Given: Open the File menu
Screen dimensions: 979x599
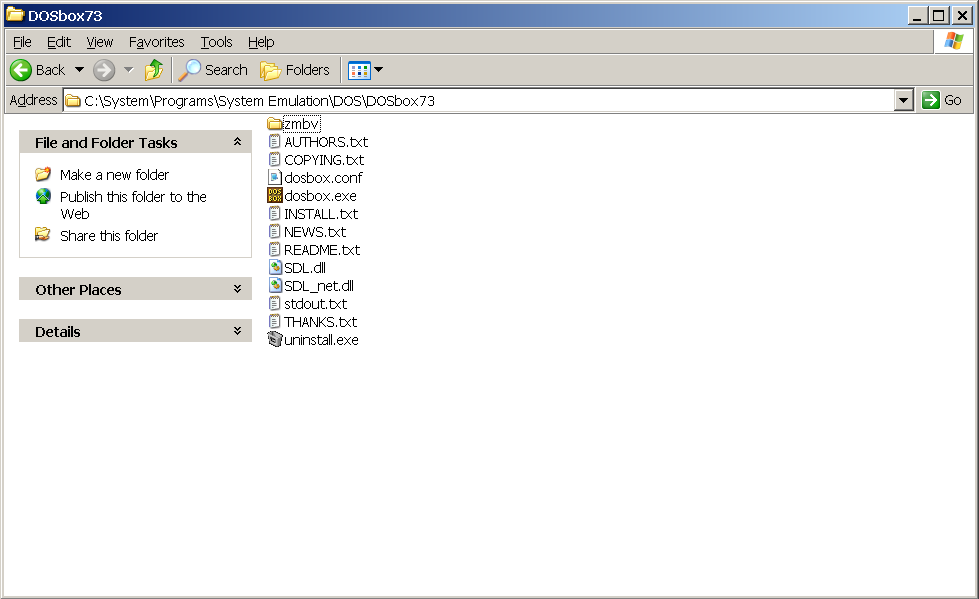Looking at the screenshot, I should (x=22, y=42).
